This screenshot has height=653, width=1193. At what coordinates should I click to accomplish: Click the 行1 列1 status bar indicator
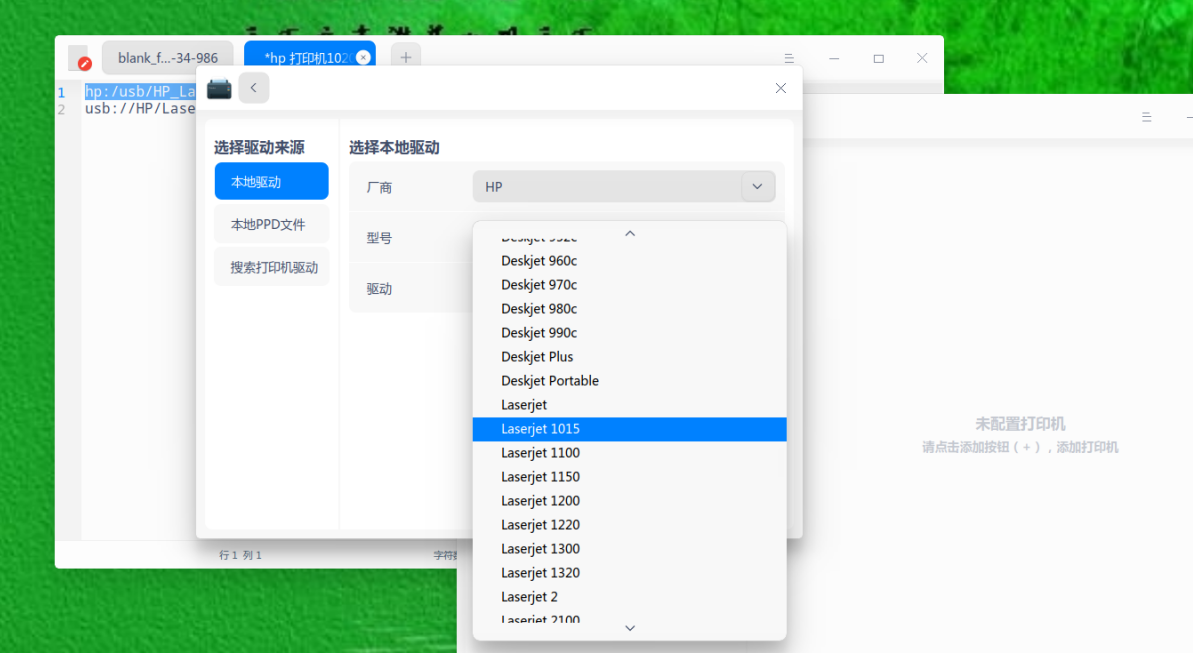[240, 554]
